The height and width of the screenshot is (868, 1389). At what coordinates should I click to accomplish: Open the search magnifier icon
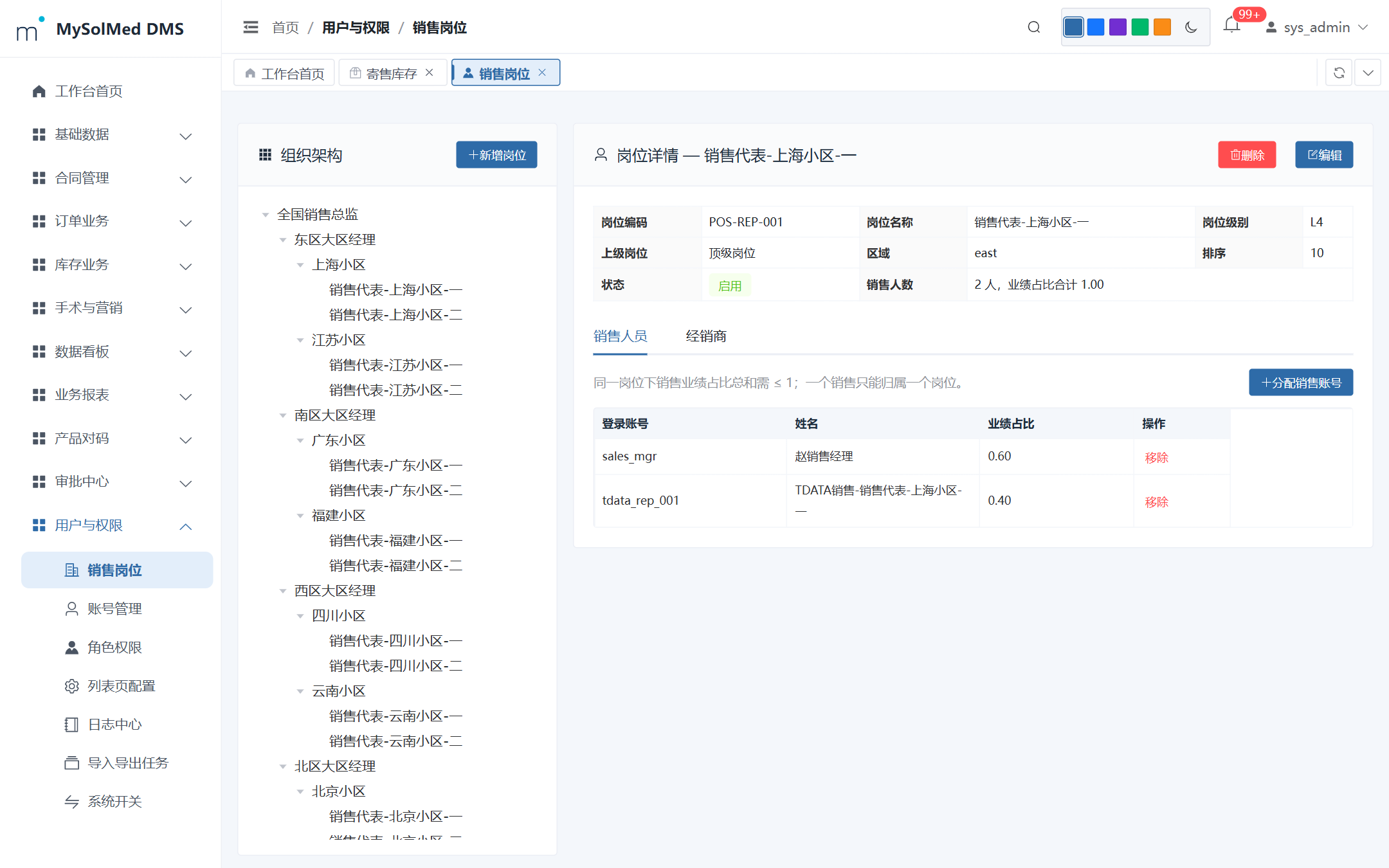pos(1033,27)
